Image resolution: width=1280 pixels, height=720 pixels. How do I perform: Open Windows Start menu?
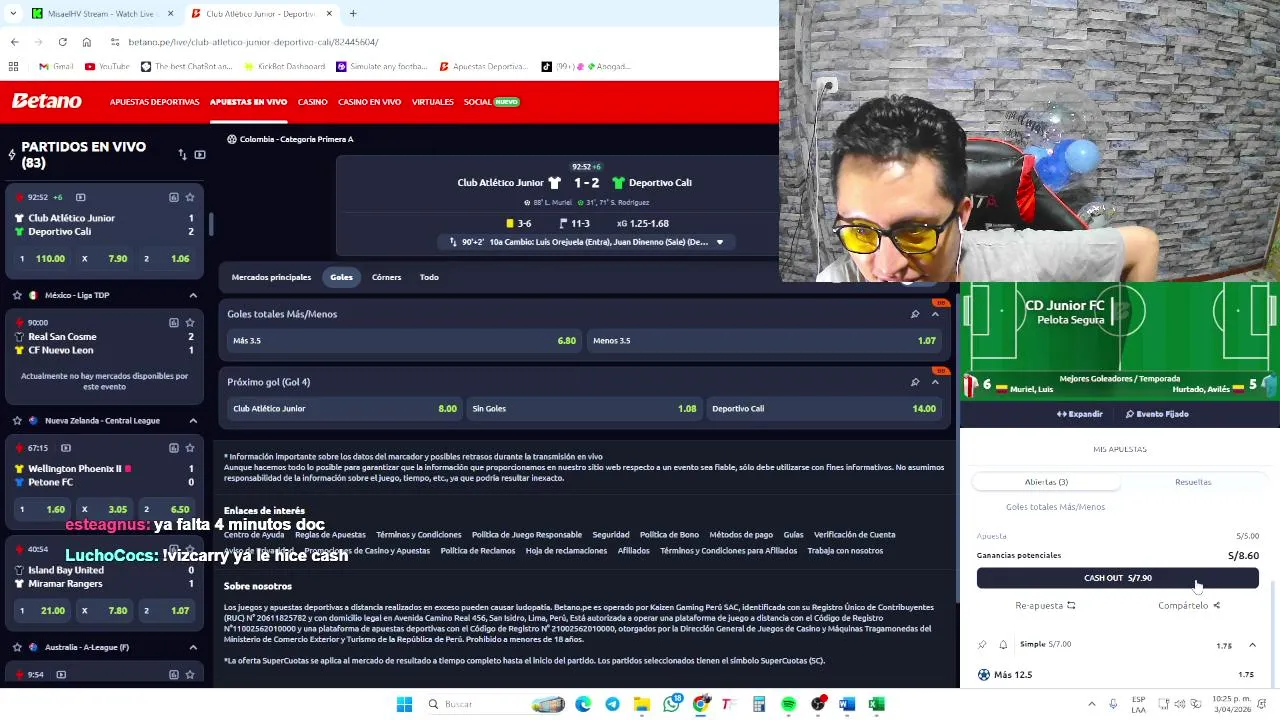coord(404,704)
